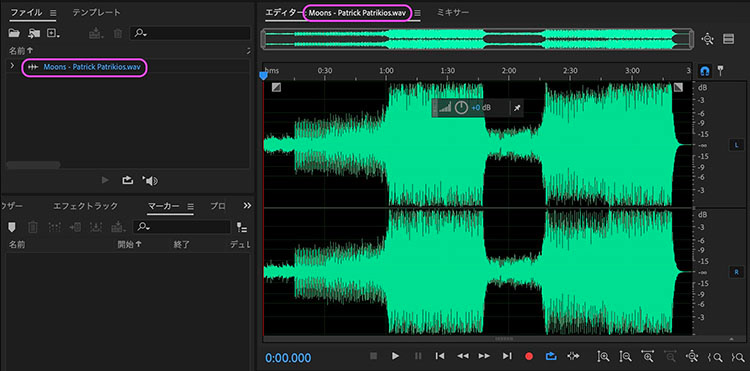Click the fade-out handle on the waveform
This screenshot has width=750, height=371.
coord(679,87)
